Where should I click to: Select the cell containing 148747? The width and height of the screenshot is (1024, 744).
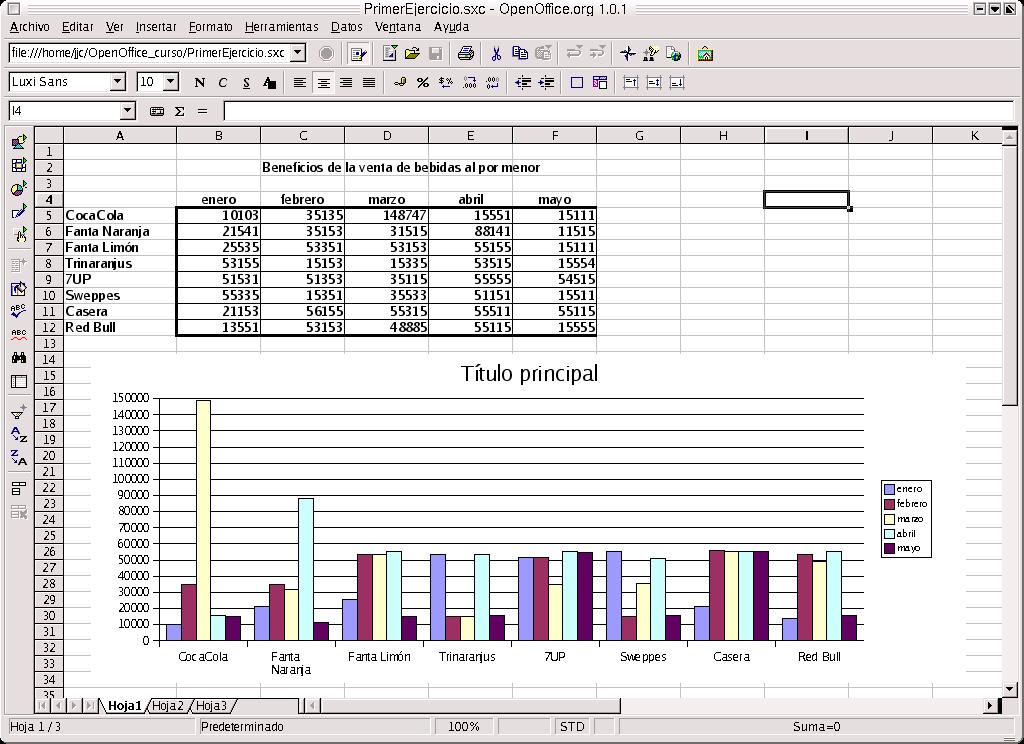(x=387, y=216)
